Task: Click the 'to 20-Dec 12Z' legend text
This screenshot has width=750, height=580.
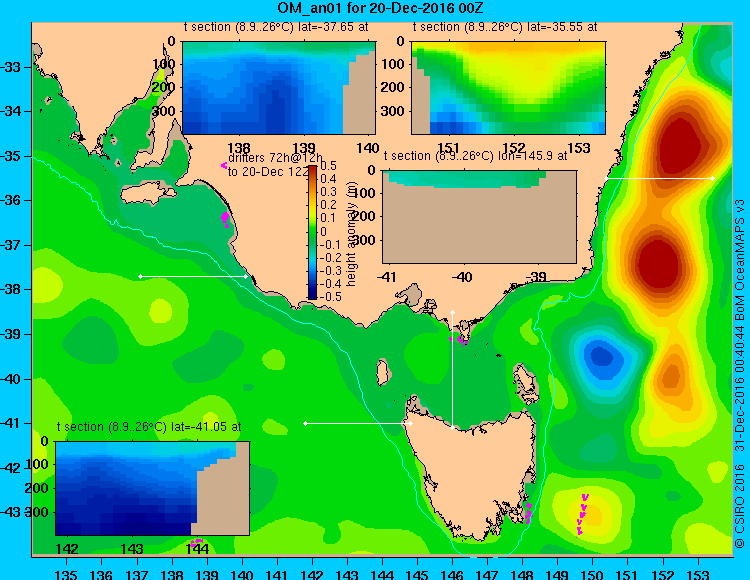Action: [x=268, y=172]
